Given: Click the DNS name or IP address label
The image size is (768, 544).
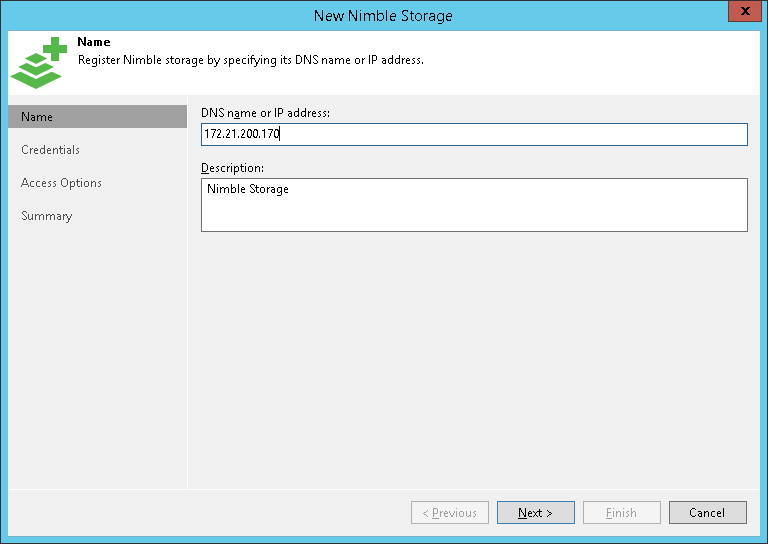Looking at the screenshot, I should pyautogui.click(x=265, y=113).
